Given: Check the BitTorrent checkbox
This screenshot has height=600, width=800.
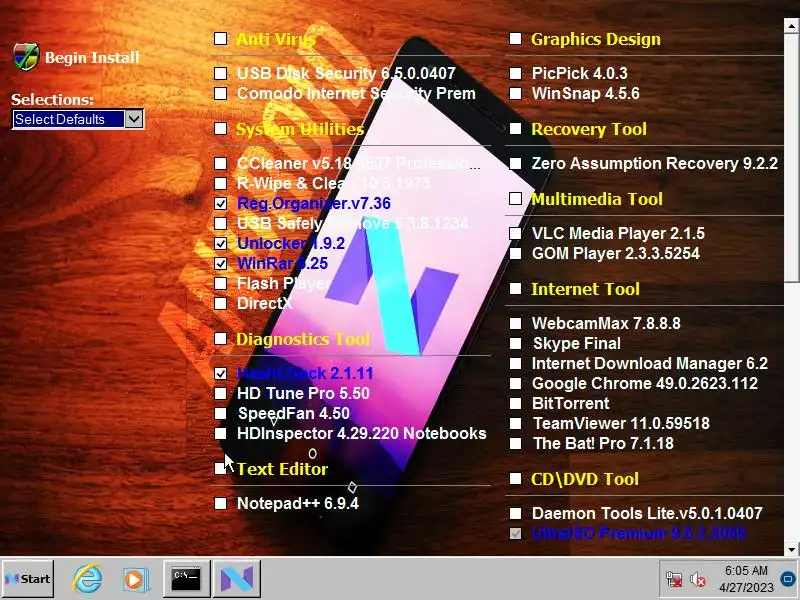Looking at the screenshot, I should click(x=516, y=403).
